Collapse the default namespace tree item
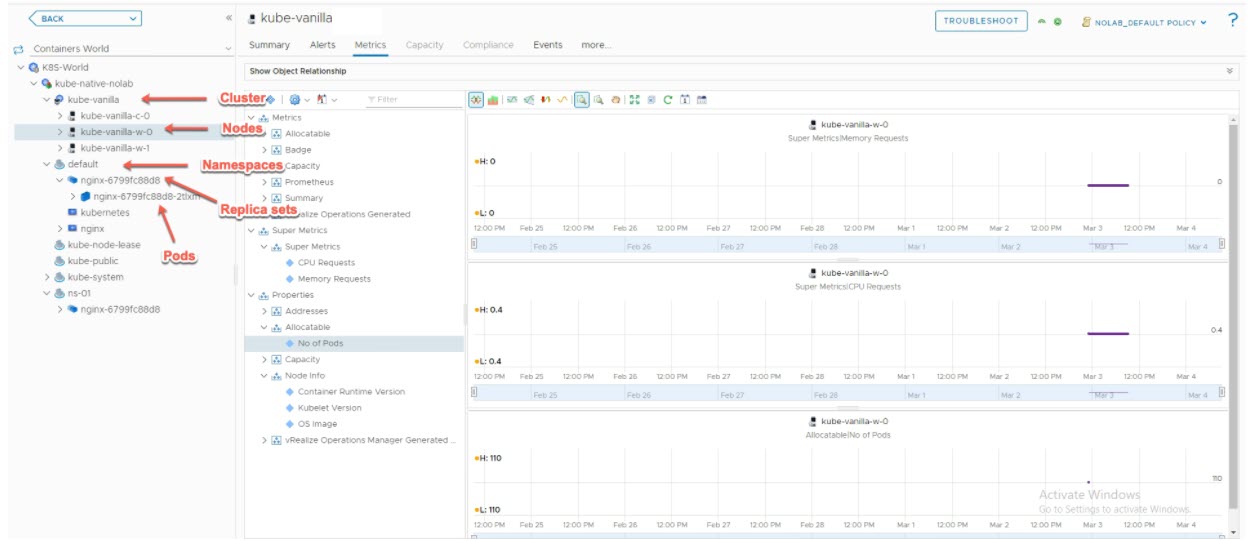 coord(47,164)
